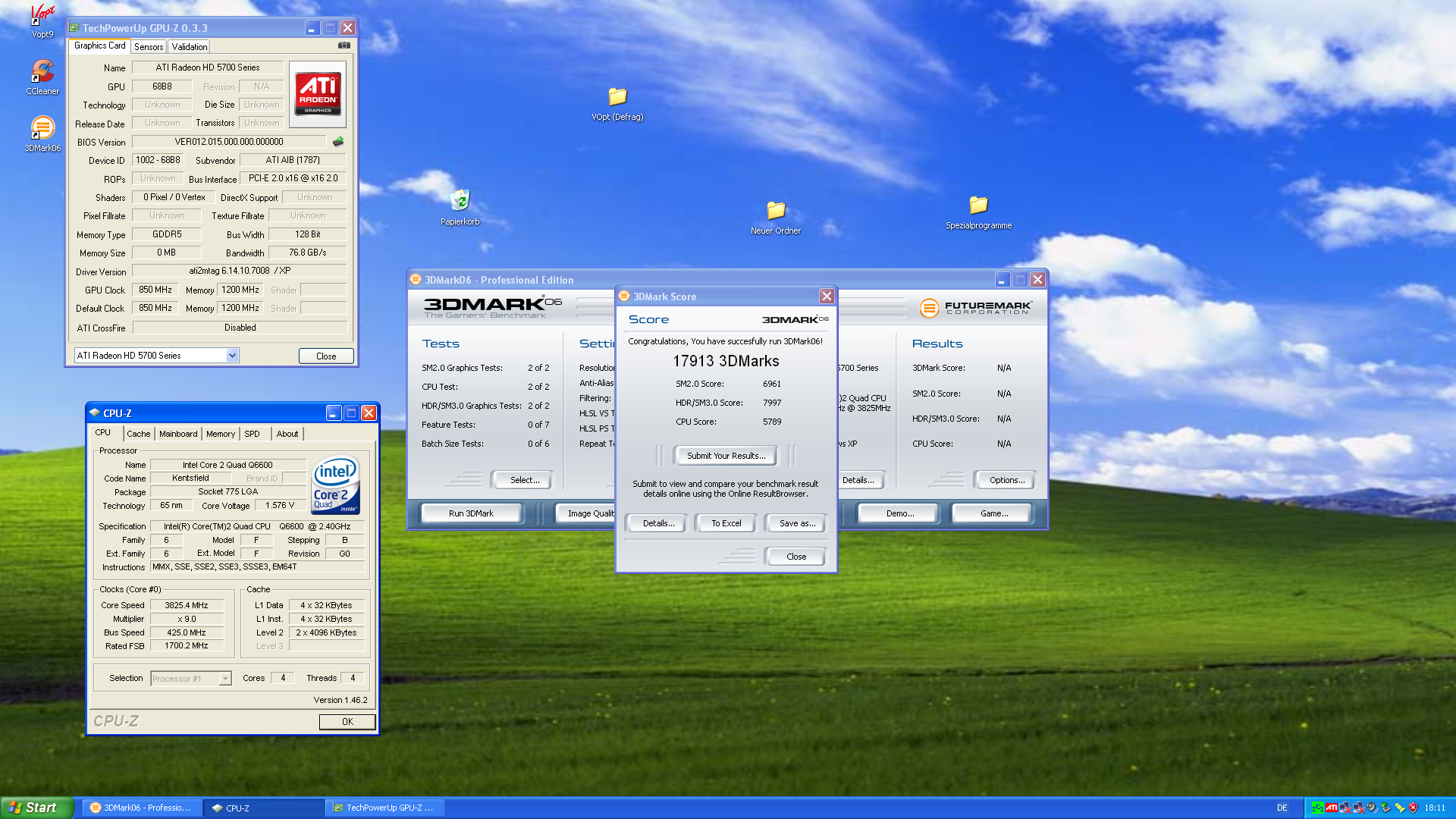This screenshot has width=1456, height=819.
Task: Open the Spezialprogramme folder
Action: [978, 206]
